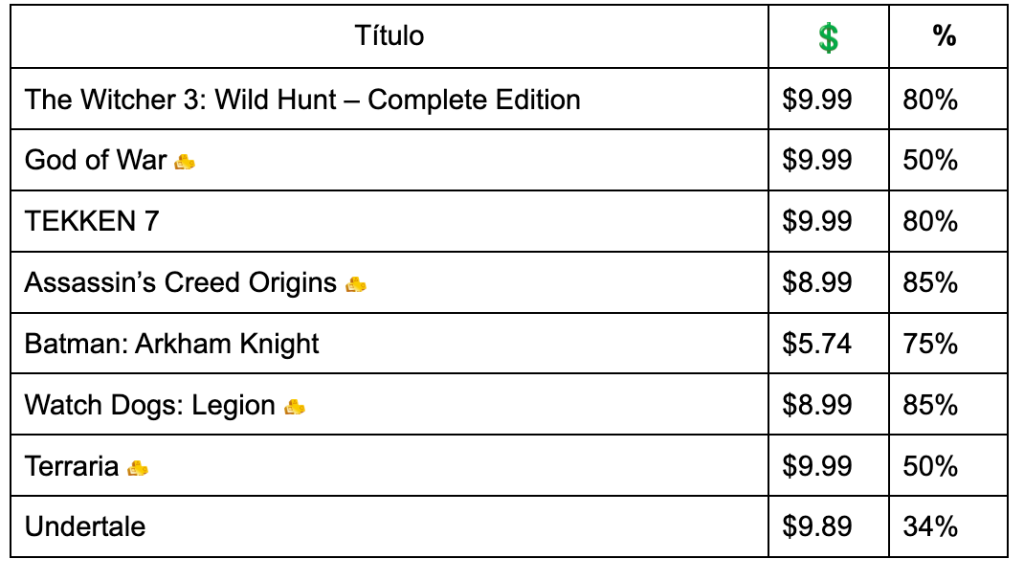The width and height of the screenshot is (1024, 581).
Task: Select the Batman: Arkham Knight title
Action: tap(172, 344)
